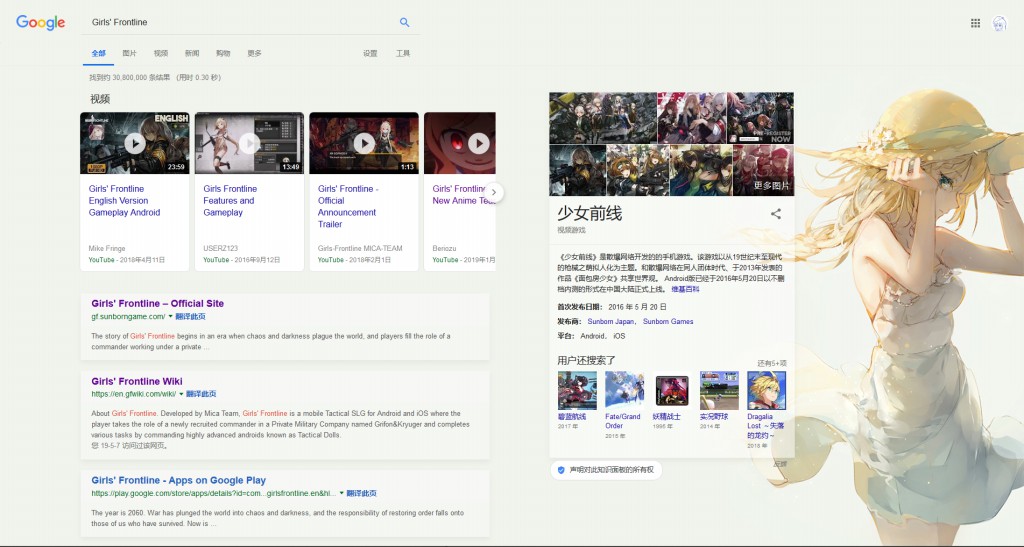Expand dropdown arrow beside play.google.com URL

point(342,493)
